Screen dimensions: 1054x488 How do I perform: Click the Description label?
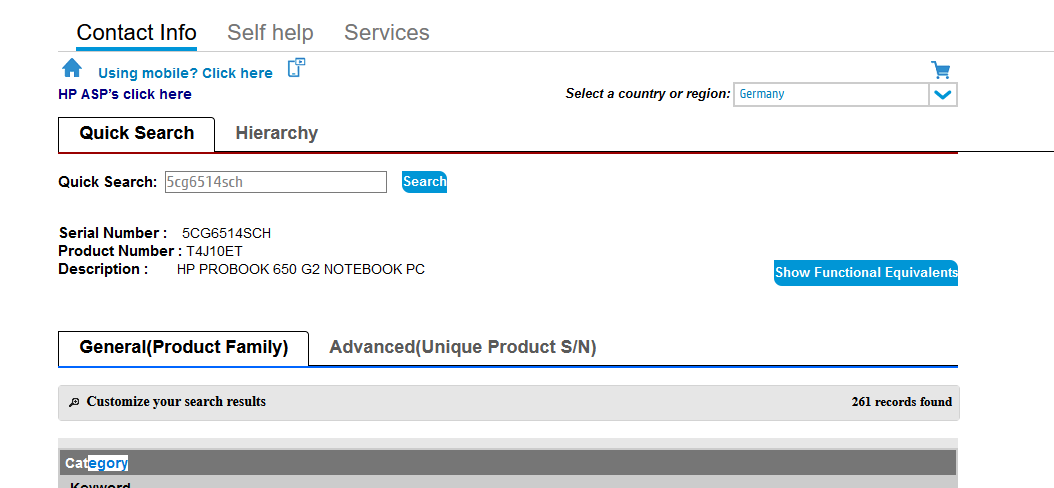pyautogui.click(x=104, y=270)
